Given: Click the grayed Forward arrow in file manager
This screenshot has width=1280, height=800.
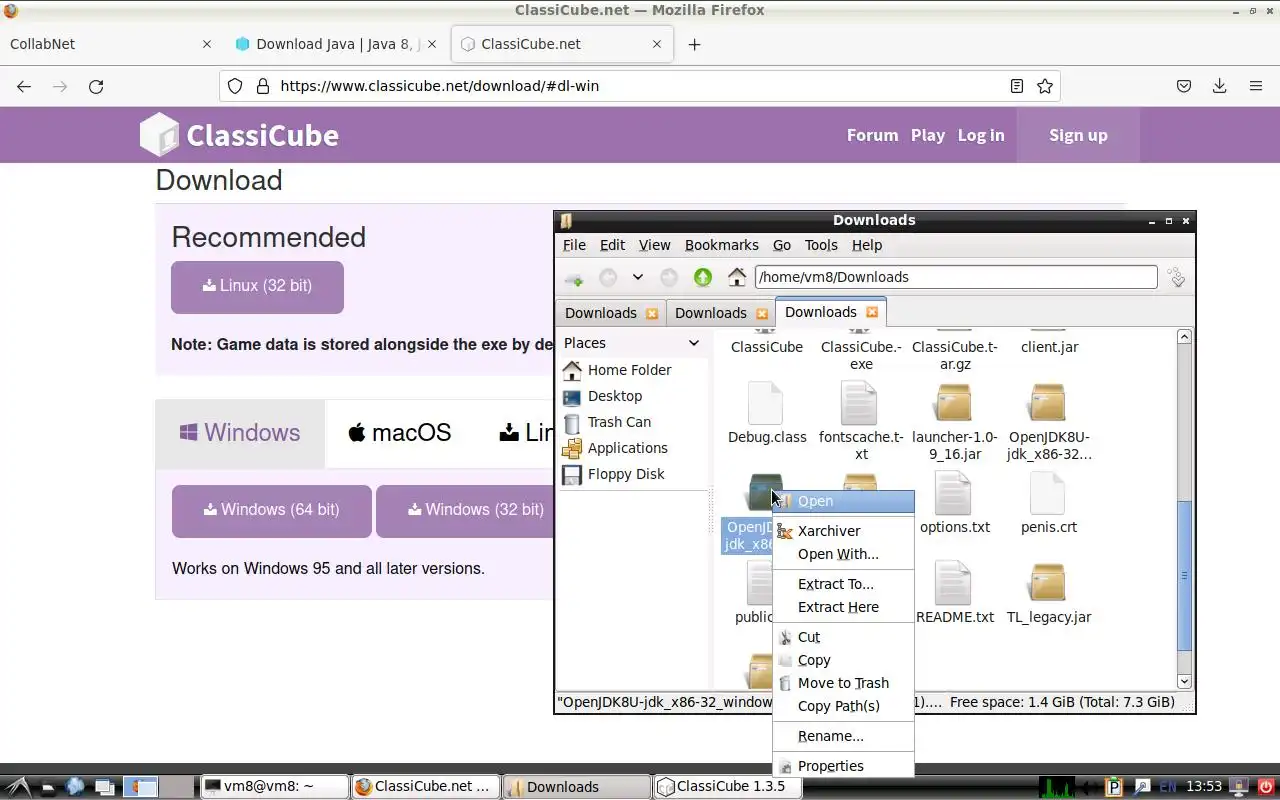Looking at the screenshot, I should click(669, 277).
